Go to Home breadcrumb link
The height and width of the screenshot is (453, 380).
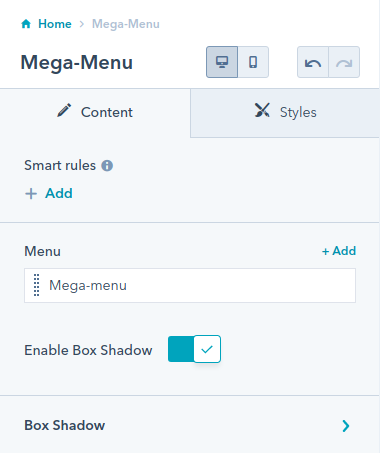click(55, 24)
